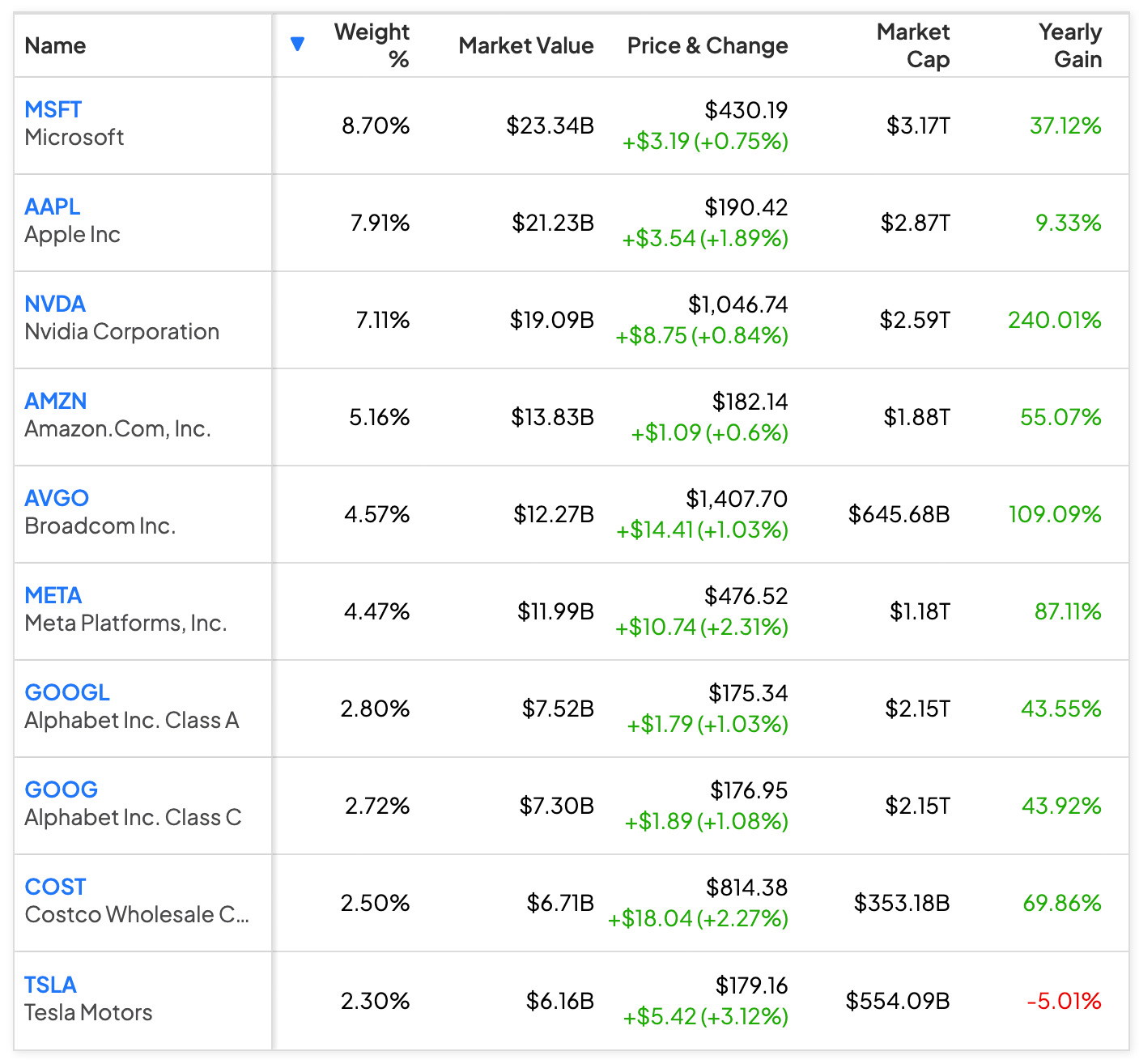Click the $7.52B market value

pos(559,709)
